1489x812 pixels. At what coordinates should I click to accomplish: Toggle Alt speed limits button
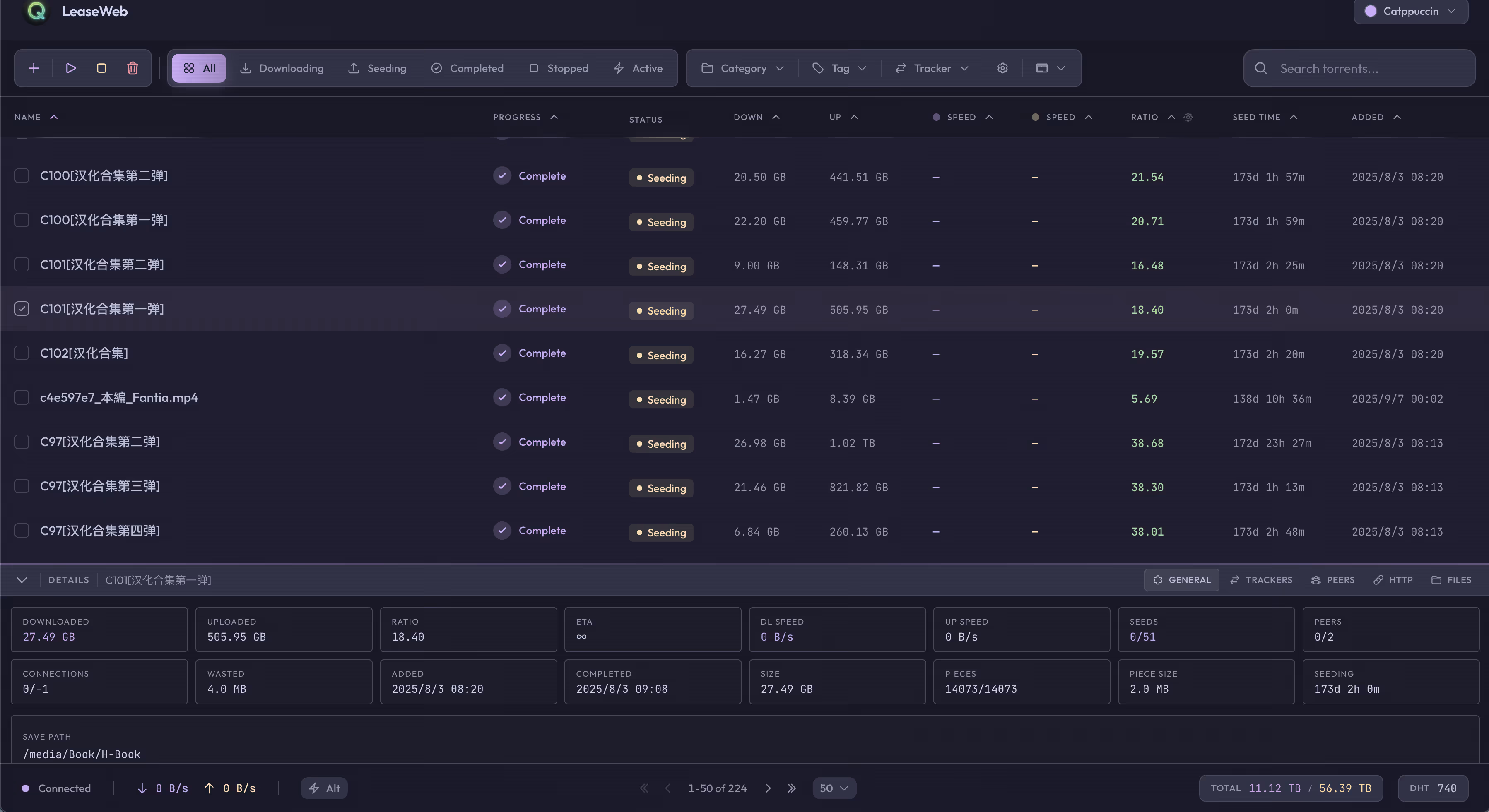pos(324,788)
